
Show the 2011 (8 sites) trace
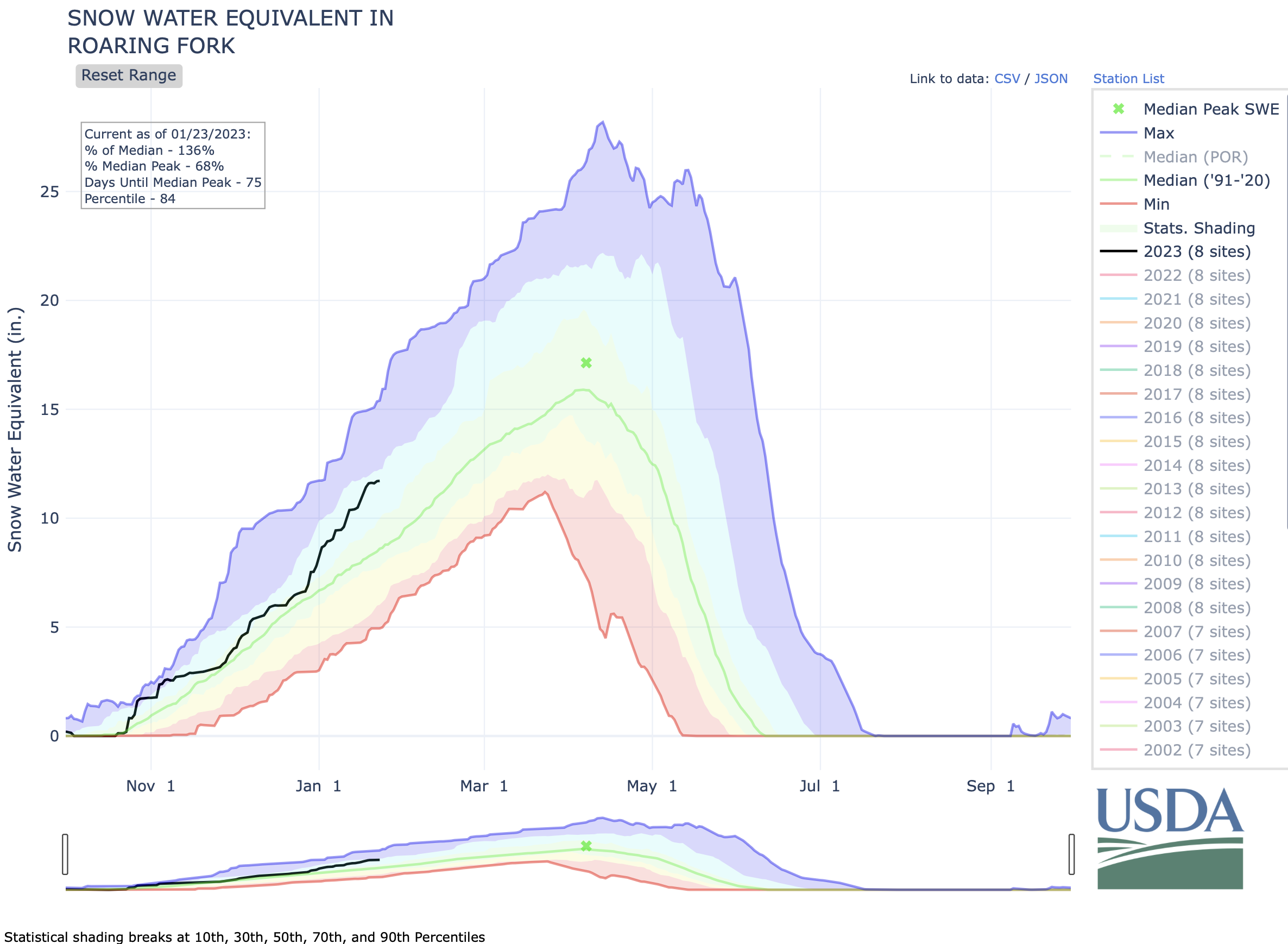(1197, 537)
